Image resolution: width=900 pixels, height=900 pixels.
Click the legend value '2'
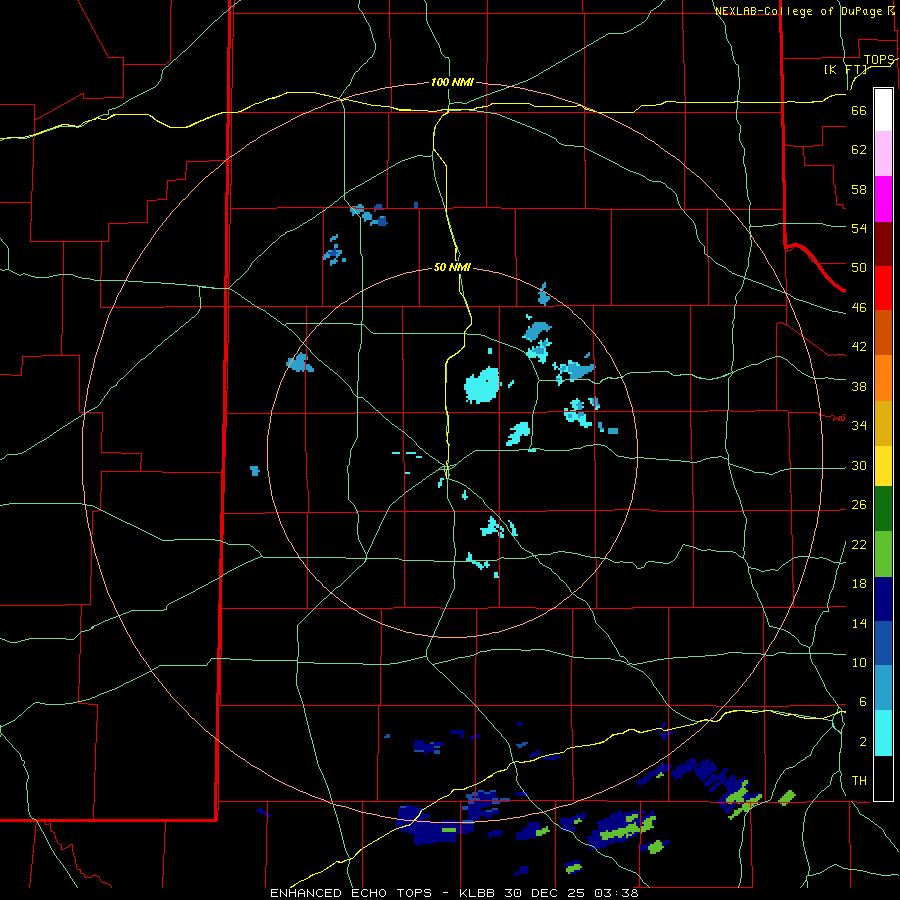coord(863,741)
